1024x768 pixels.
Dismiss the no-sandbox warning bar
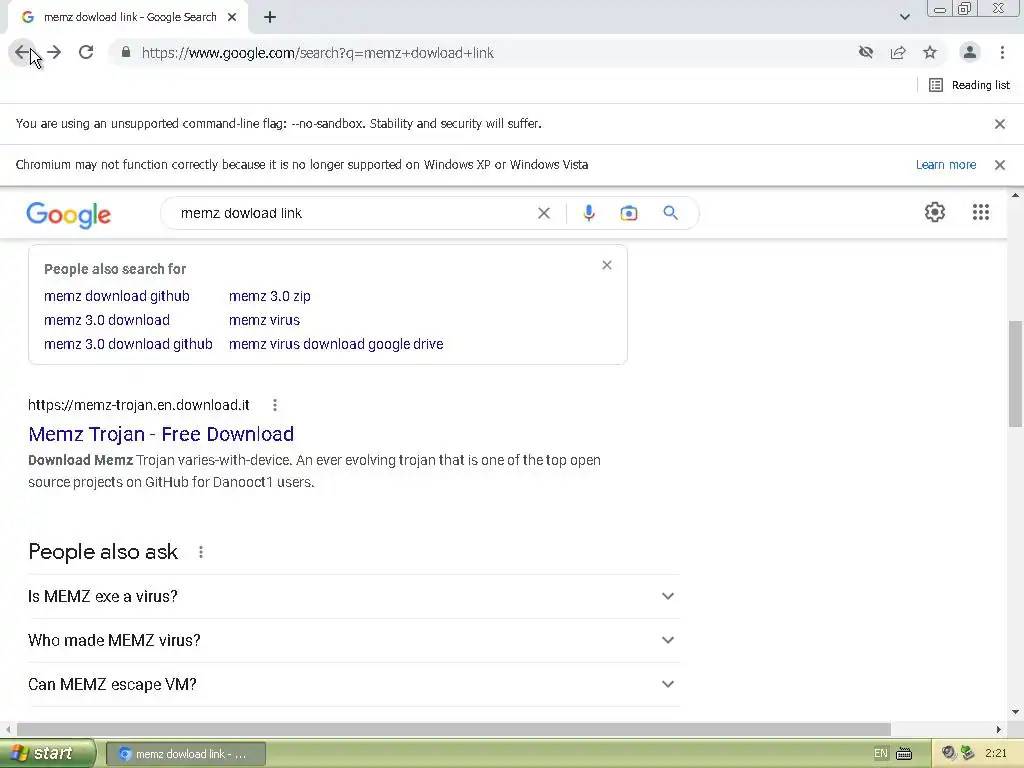point(1000,124)
